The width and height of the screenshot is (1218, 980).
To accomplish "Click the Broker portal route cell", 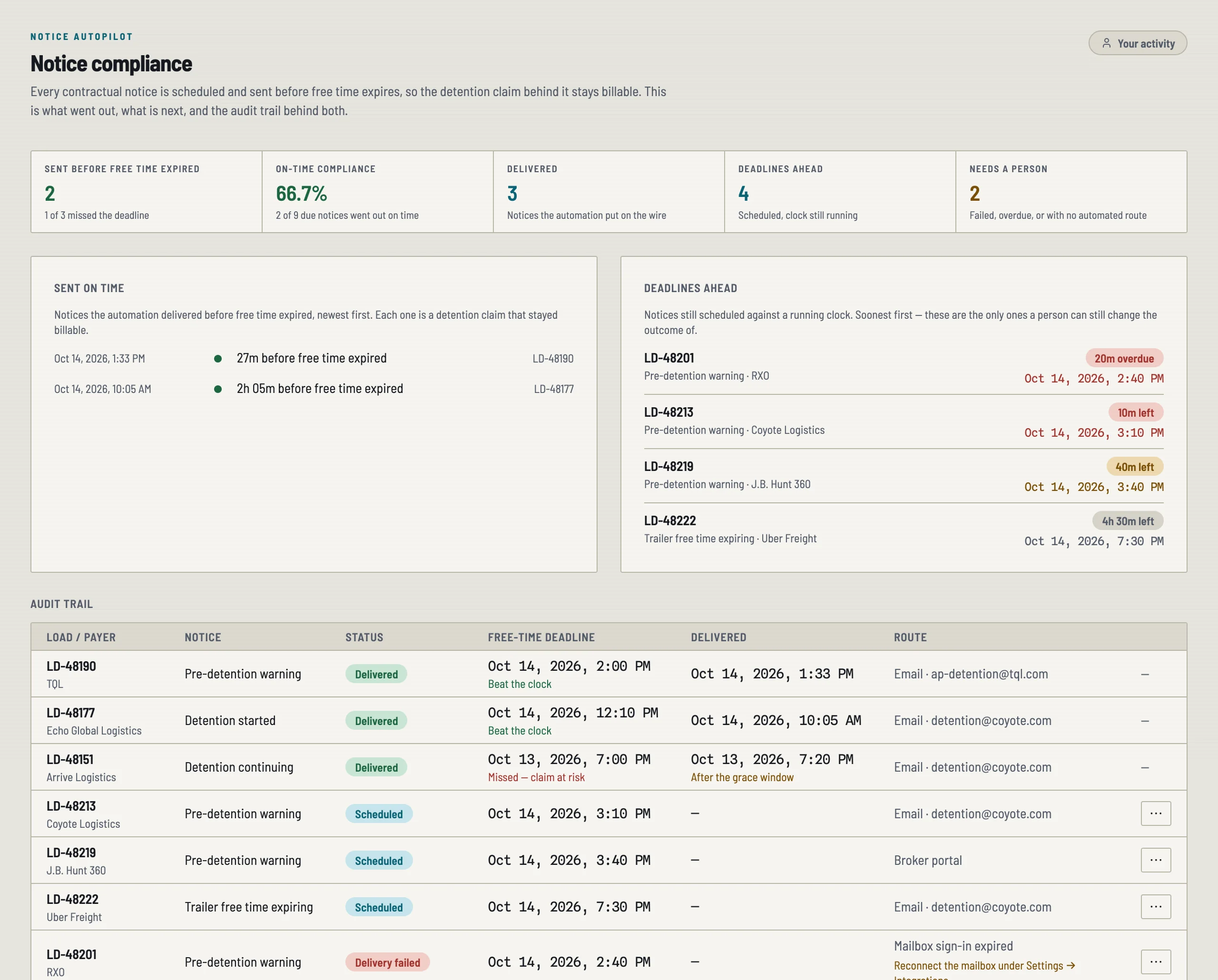I will (928, 860).
